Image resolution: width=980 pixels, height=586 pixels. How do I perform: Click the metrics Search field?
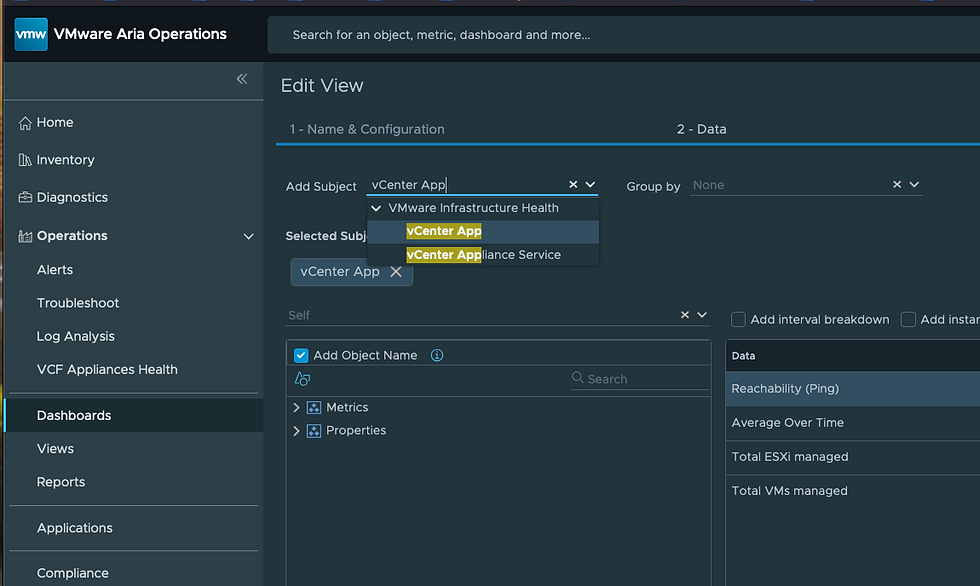pyautogui.click(x=640, y=379)
